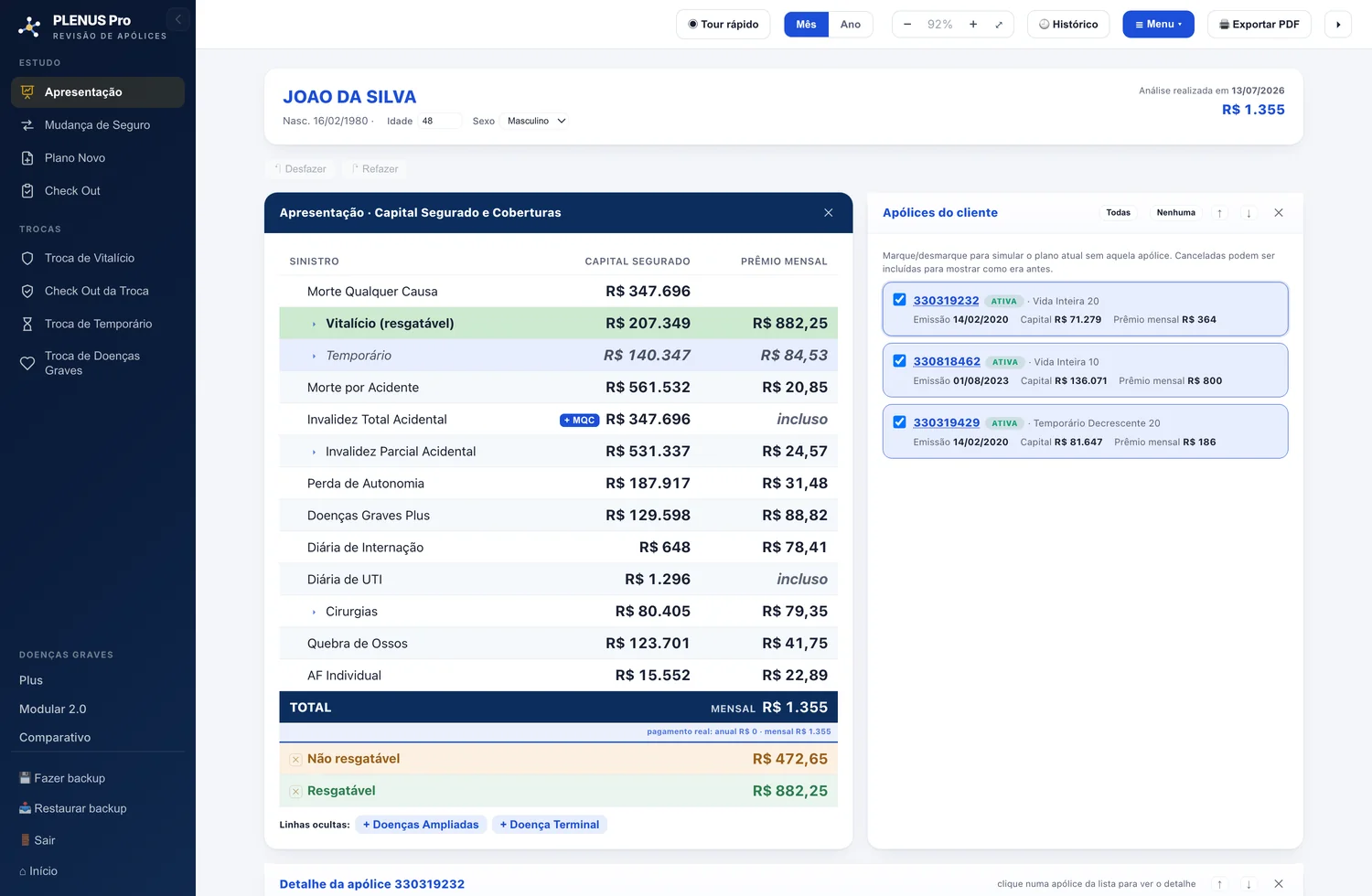Expand the Vitalício (resgatável) row
Image resolution: width=1372 pixels, height=896 pixels.
314,324
